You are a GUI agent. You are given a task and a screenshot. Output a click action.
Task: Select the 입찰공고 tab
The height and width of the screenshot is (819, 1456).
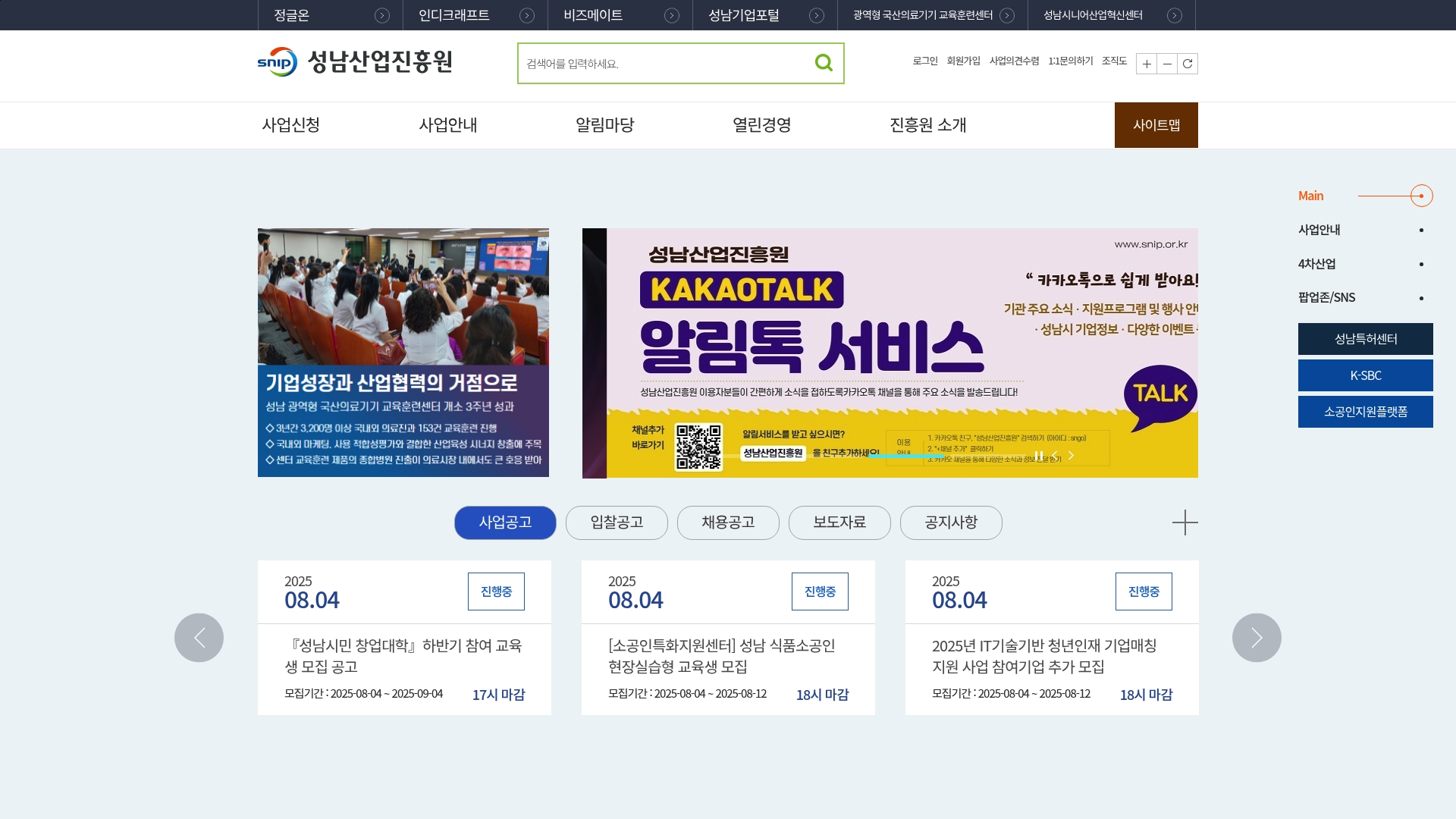pyautogui.click(x=617, y=522)
